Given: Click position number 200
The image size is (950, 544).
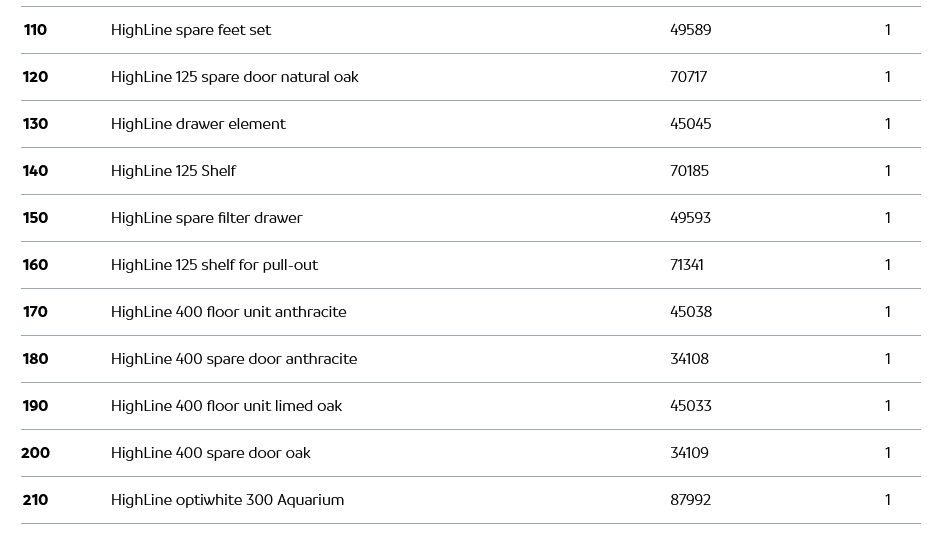Looking at the screenshot, I should click(x=35, y=453).
